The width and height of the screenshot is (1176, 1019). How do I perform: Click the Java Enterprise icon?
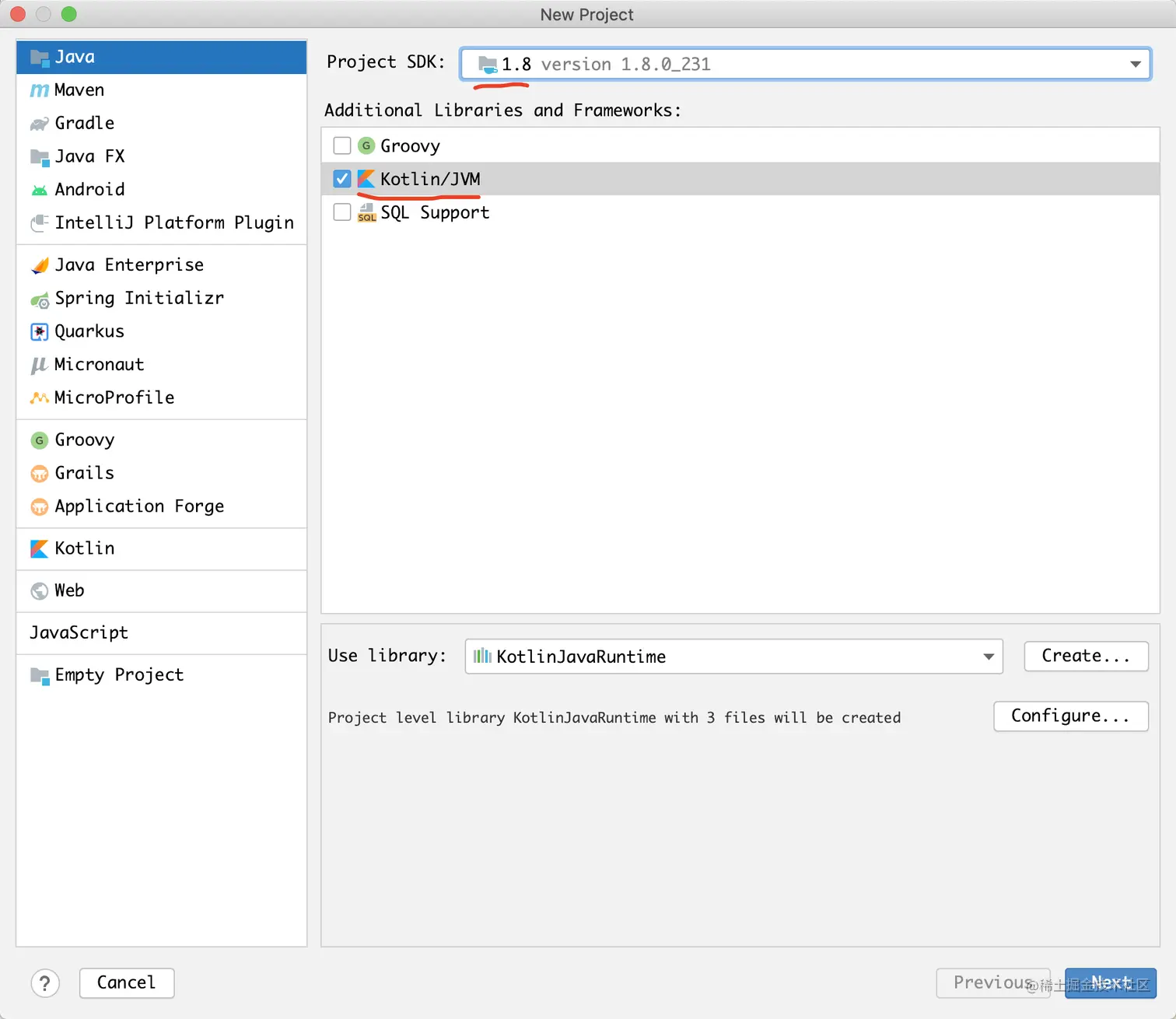[40, 266]
